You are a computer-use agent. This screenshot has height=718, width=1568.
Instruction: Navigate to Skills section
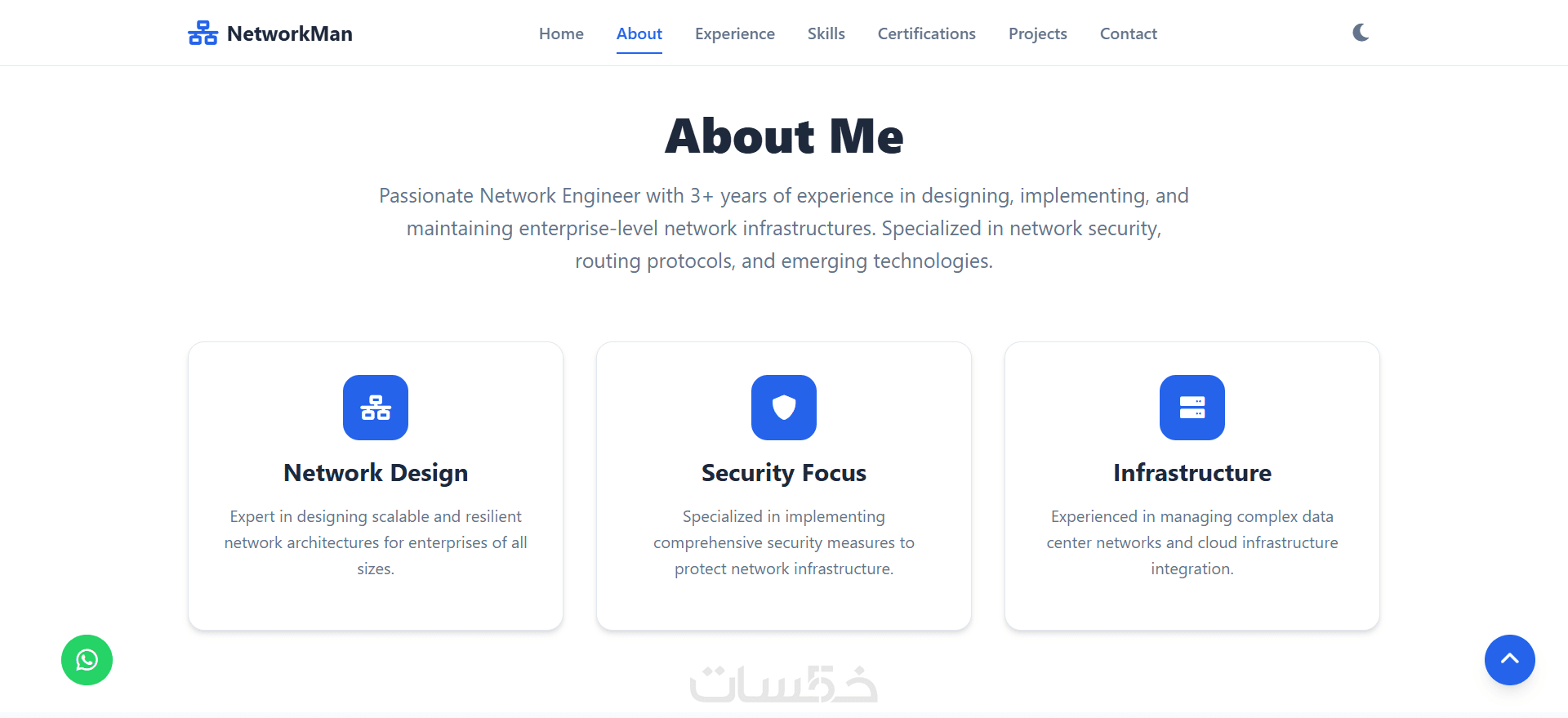826,33
